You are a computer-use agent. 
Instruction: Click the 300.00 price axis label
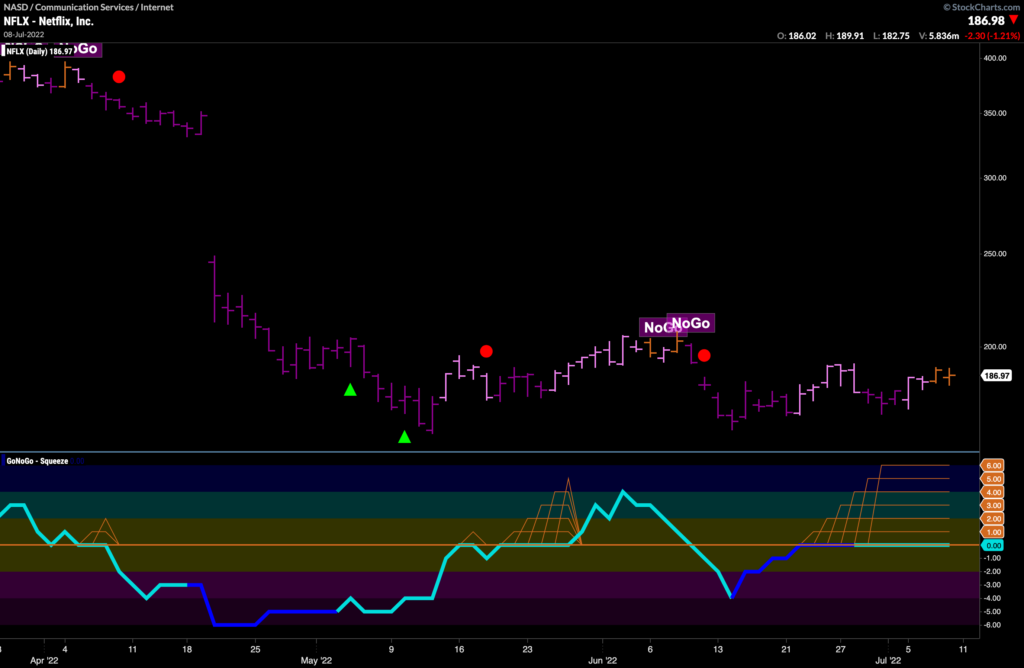coord(995,178)
